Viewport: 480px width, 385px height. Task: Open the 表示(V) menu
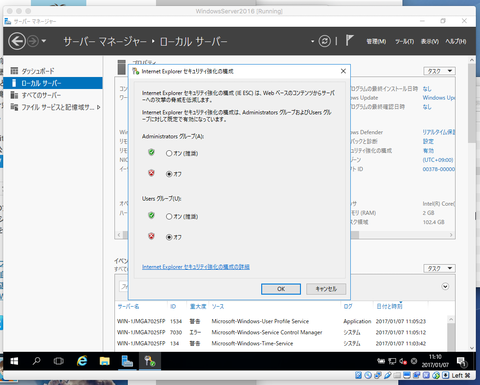(430, 41)
